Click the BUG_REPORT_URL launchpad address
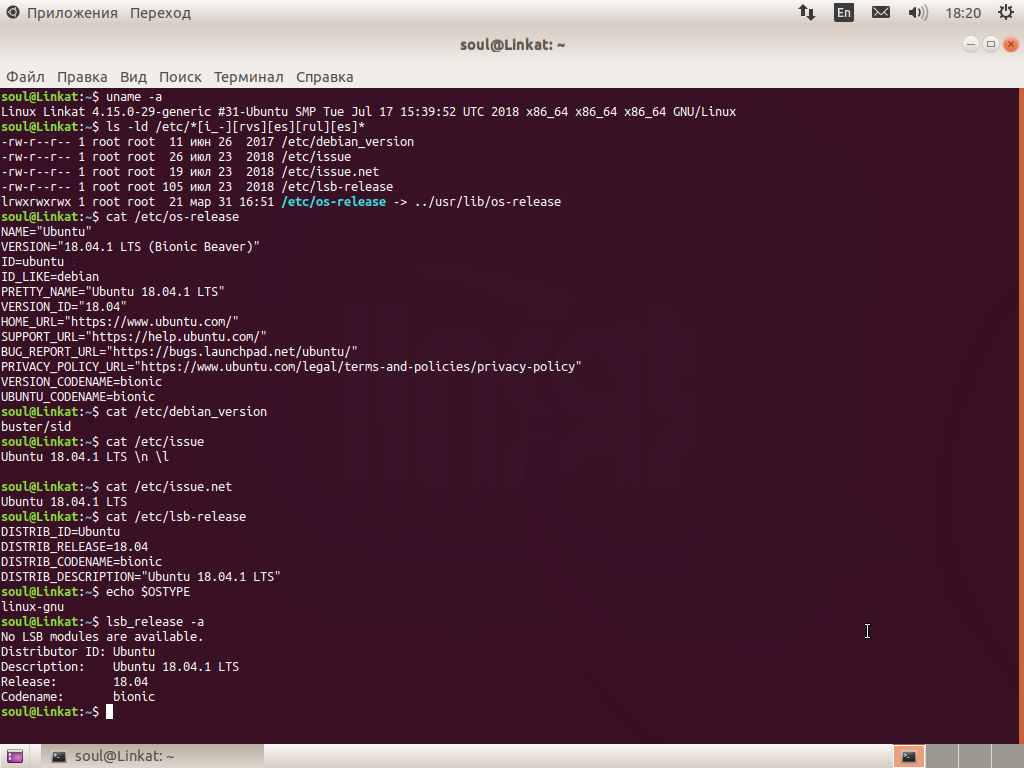The image size is (1024, 768). pos(232,352)
